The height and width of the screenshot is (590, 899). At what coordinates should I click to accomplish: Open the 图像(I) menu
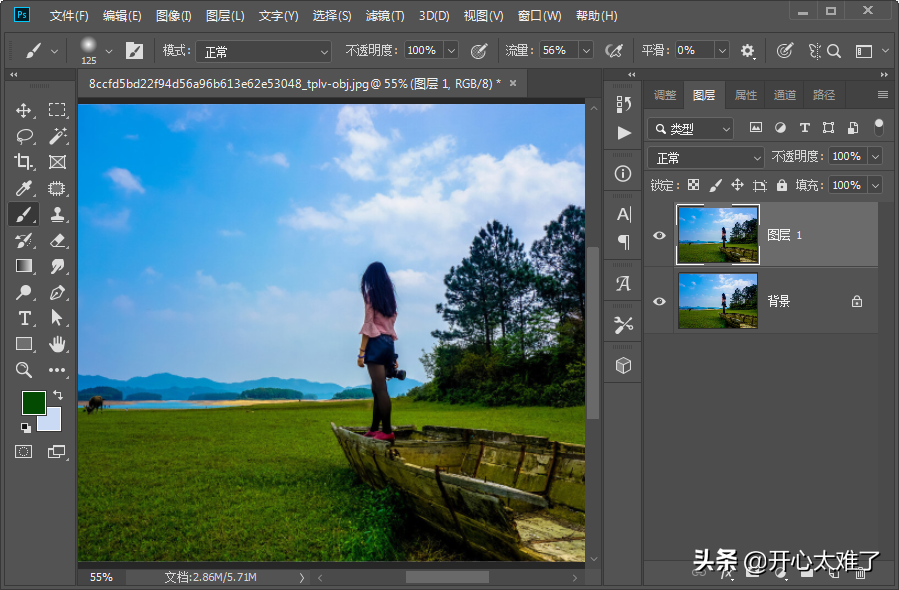tap(174, 15)
